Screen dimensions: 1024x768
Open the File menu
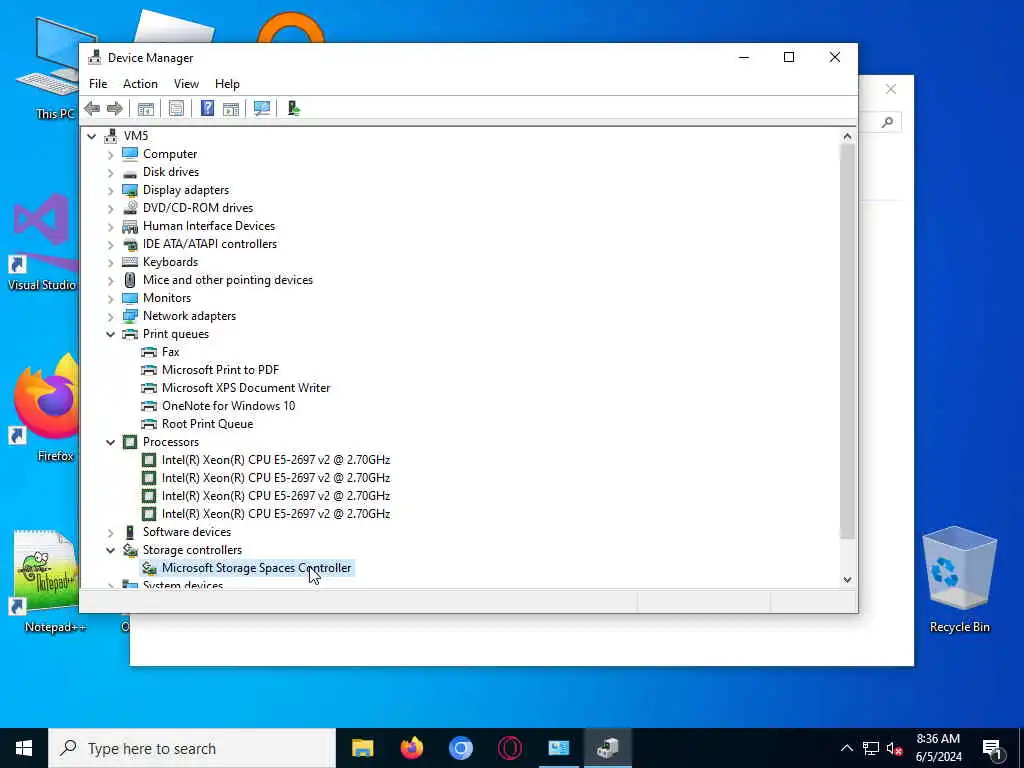(98, 84)
